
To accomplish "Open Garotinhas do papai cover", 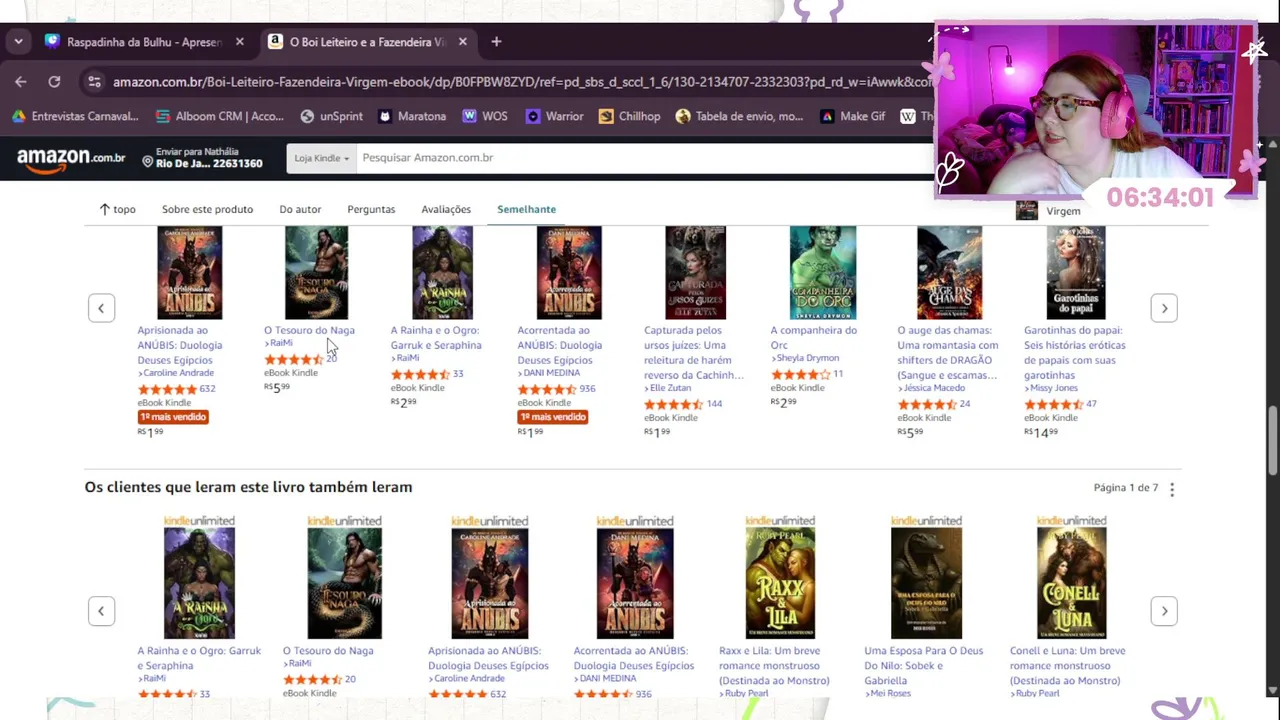I will 1076,273.
